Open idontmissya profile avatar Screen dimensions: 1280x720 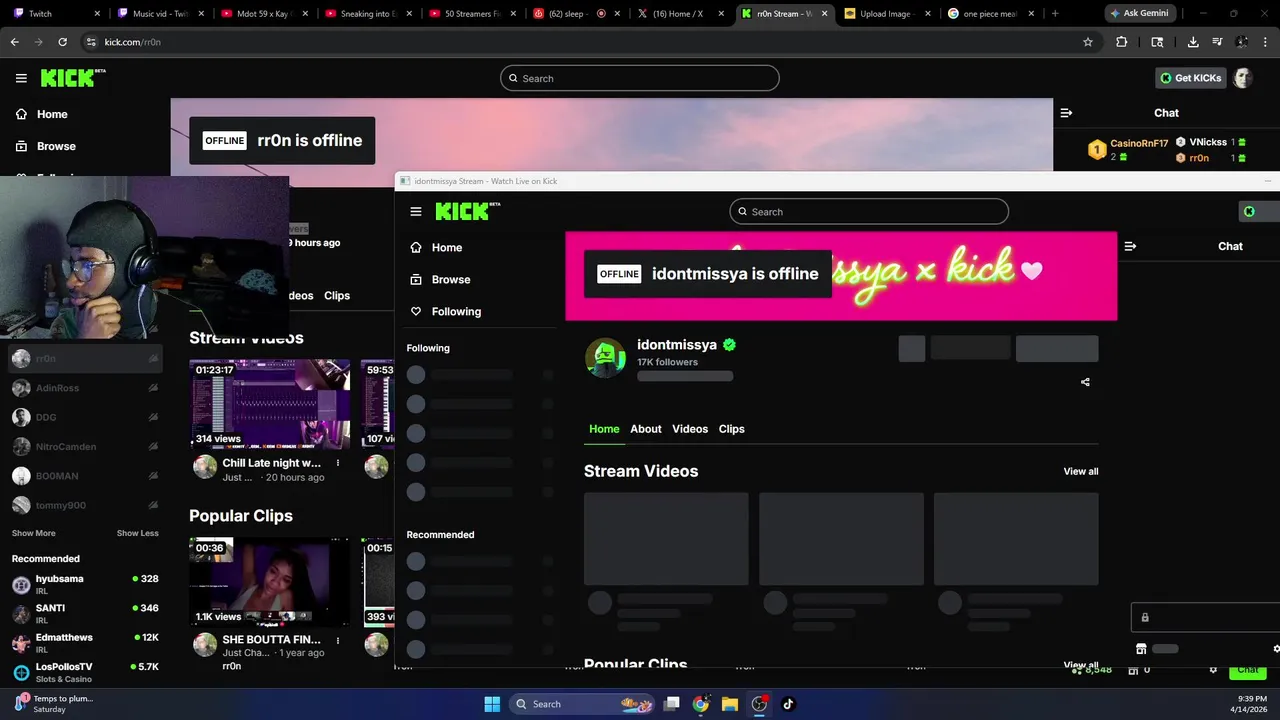pos(605,358)
